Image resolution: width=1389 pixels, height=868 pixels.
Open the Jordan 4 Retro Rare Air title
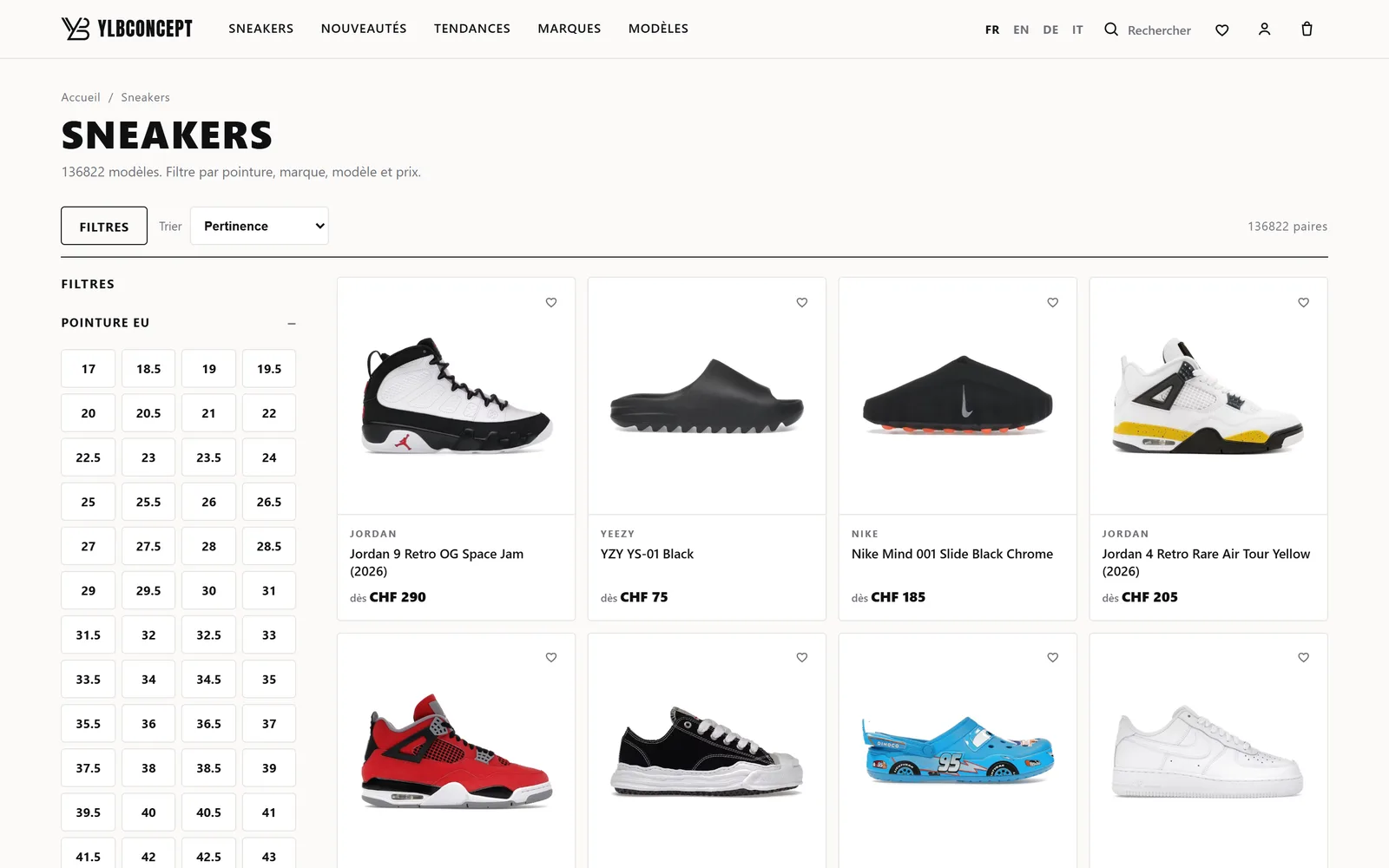(x=1206, y=562)
